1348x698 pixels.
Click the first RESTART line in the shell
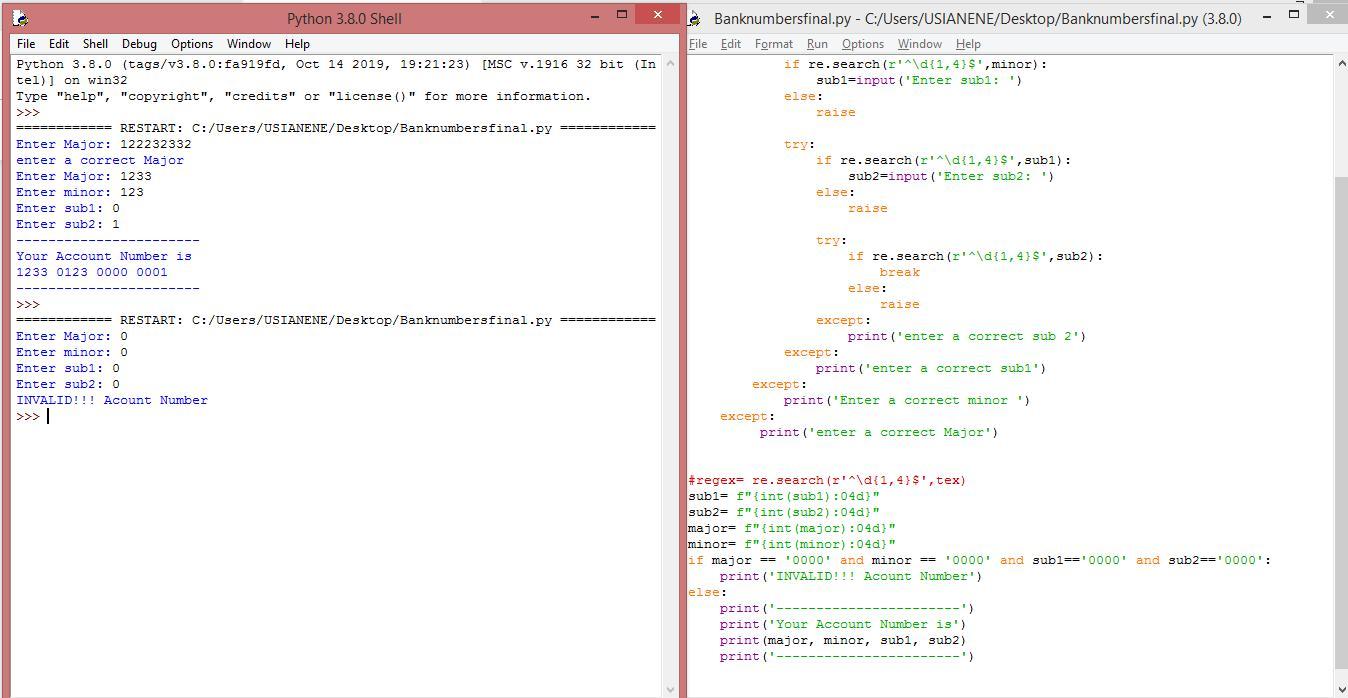point(336,128)
